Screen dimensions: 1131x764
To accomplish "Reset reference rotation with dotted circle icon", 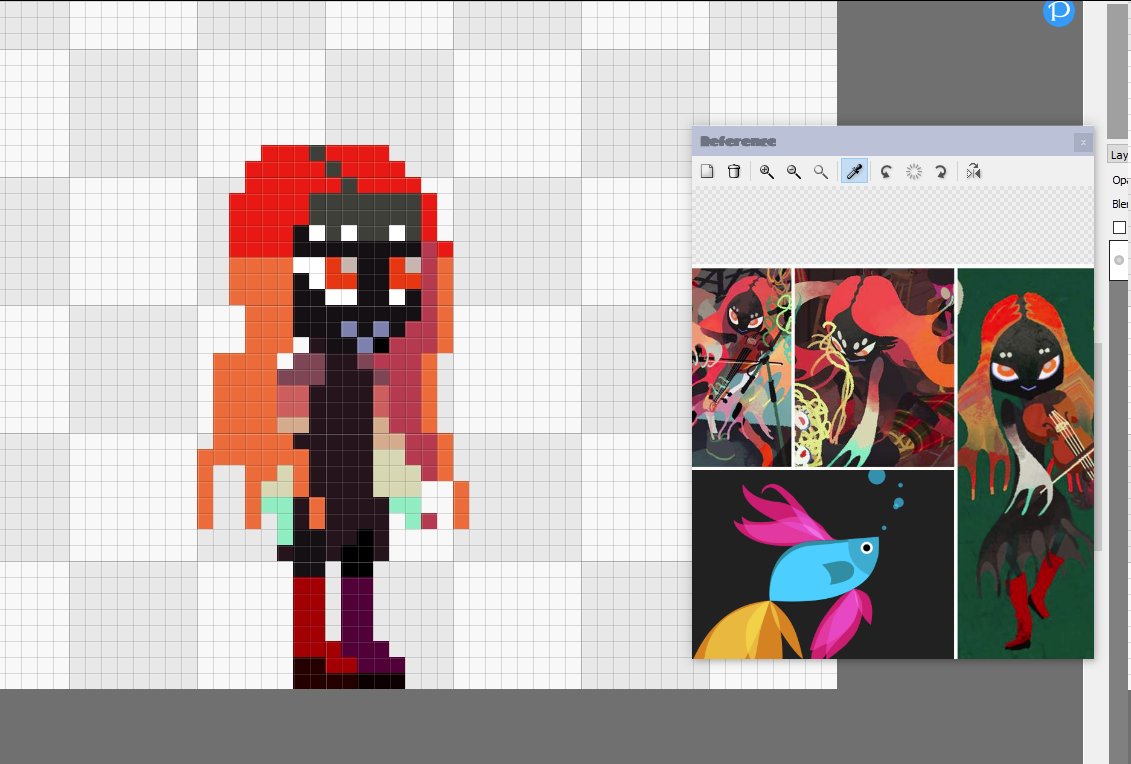I will pyautogui.click(x=914, y=172).
